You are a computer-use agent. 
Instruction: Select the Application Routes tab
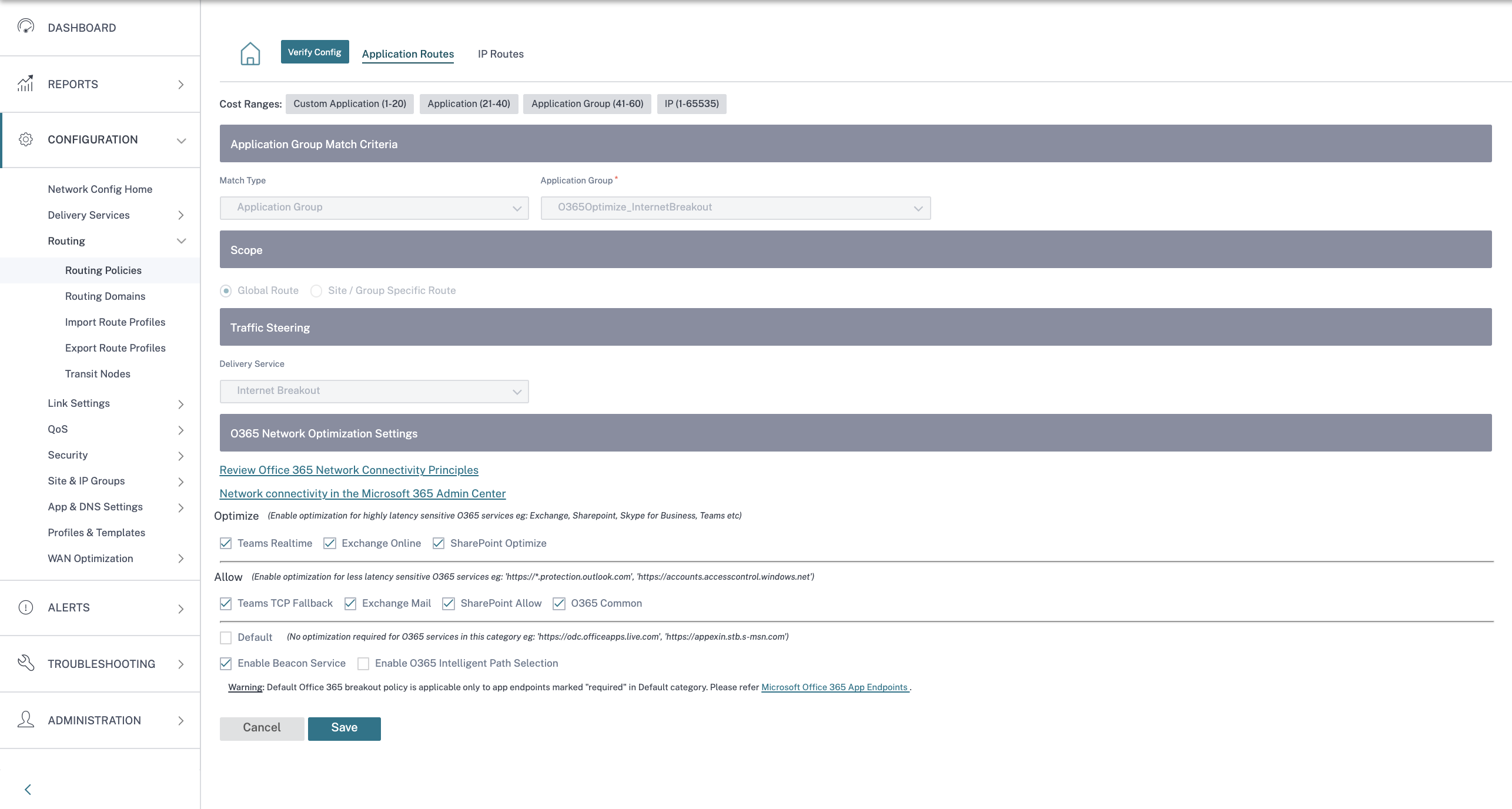[x=408, y=54]
